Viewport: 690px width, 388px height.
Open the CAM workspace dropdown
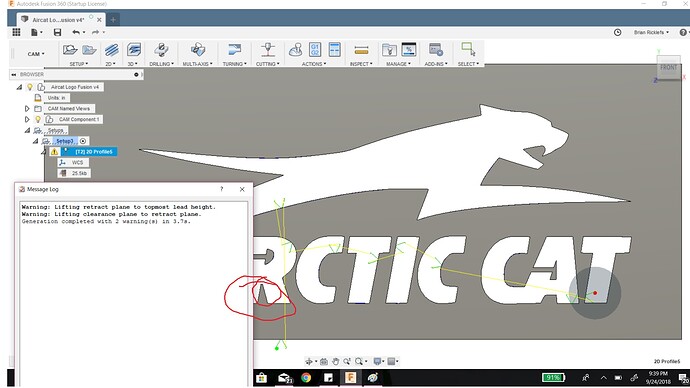[x=35, y=54]
